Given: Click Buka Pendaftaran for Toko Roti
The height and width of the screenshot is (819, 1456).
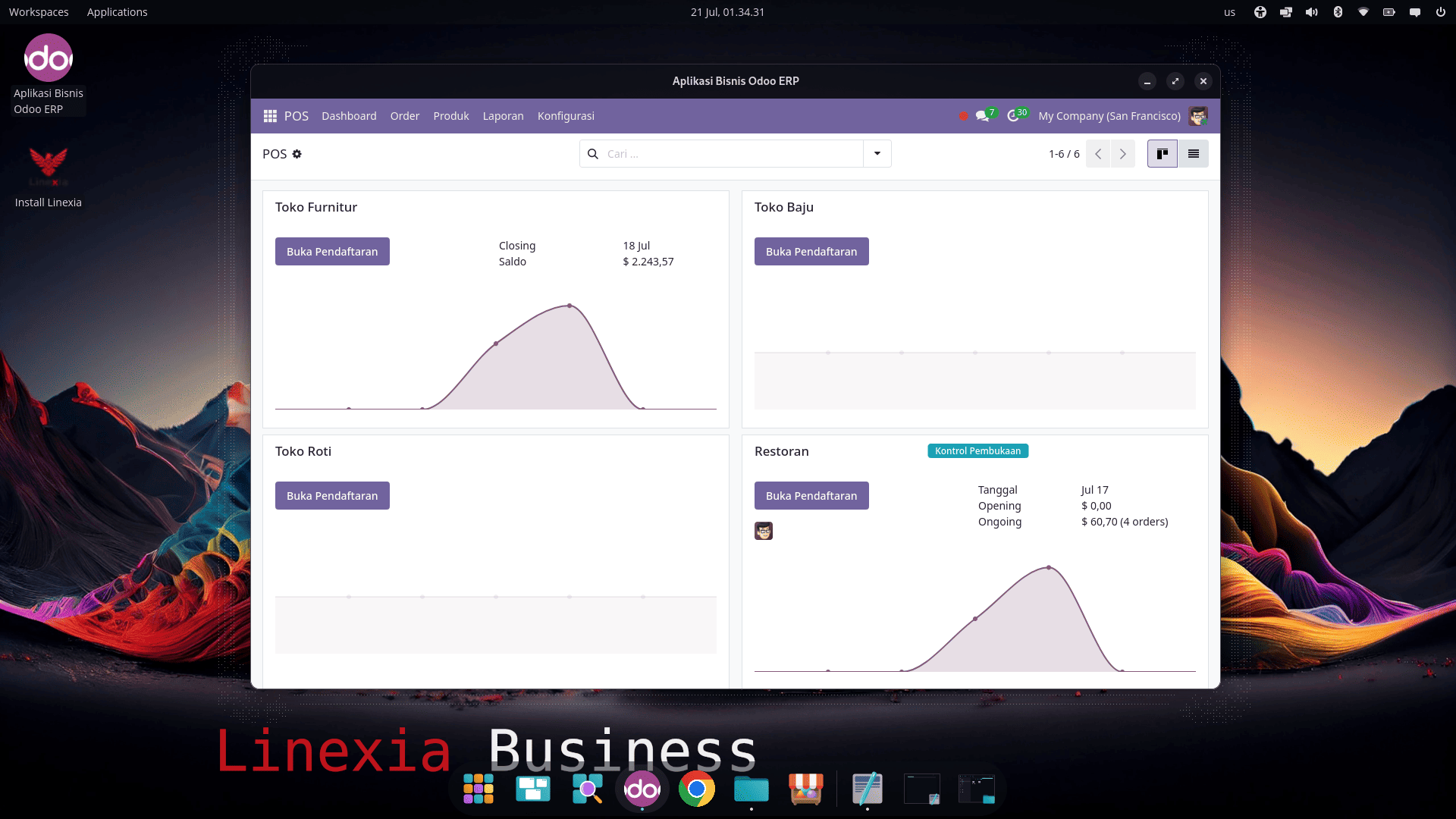Looking at the screenshot, I should coord(332,496).
